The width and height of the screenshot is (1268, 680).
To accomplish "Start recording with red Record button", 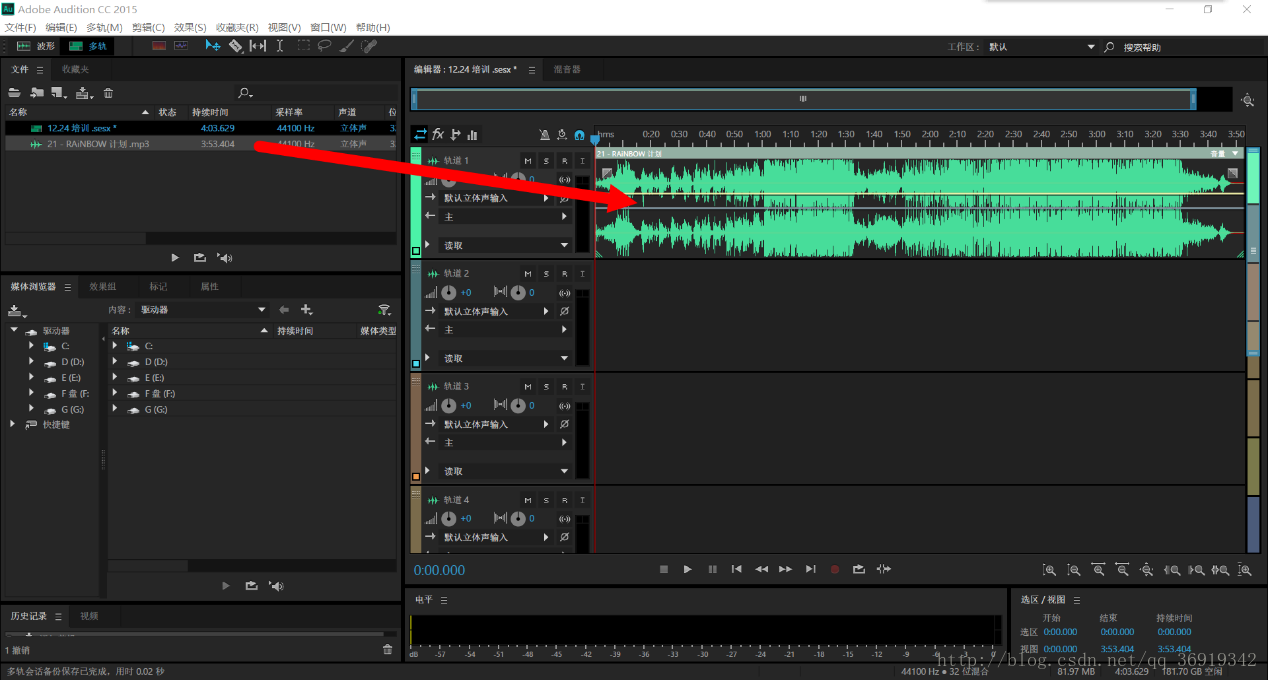I will 835,569.
